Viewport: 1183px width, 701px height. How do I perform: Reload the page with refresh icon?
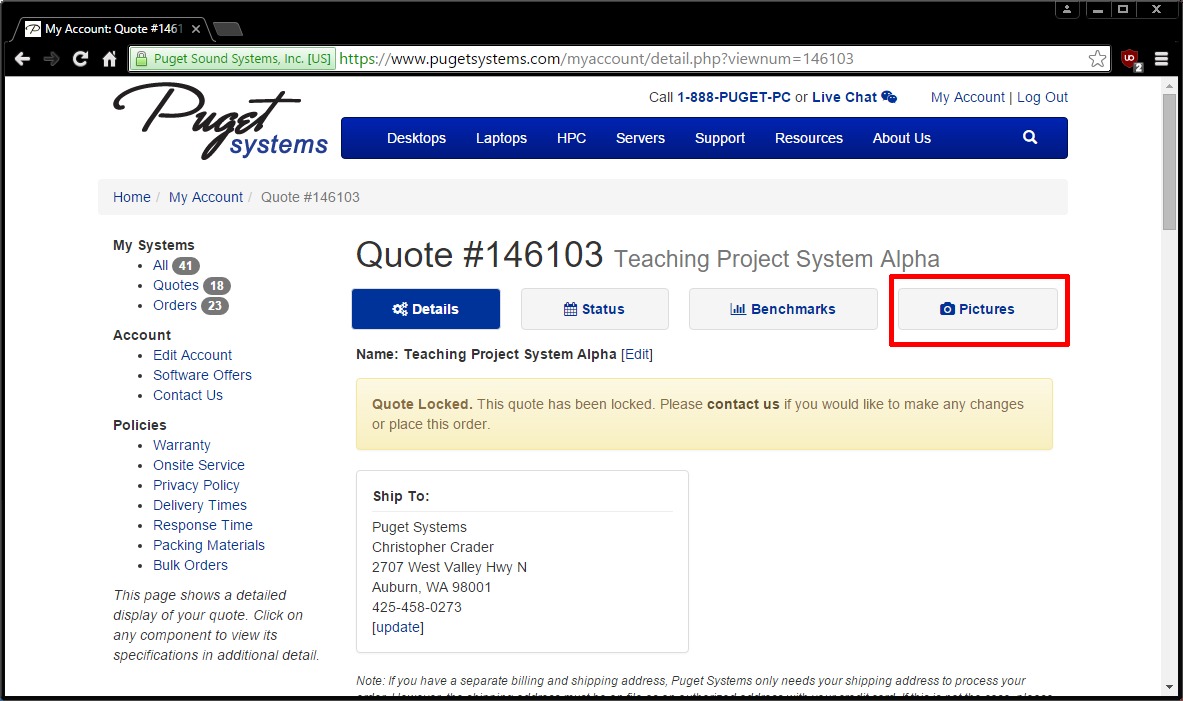[81, 59]
